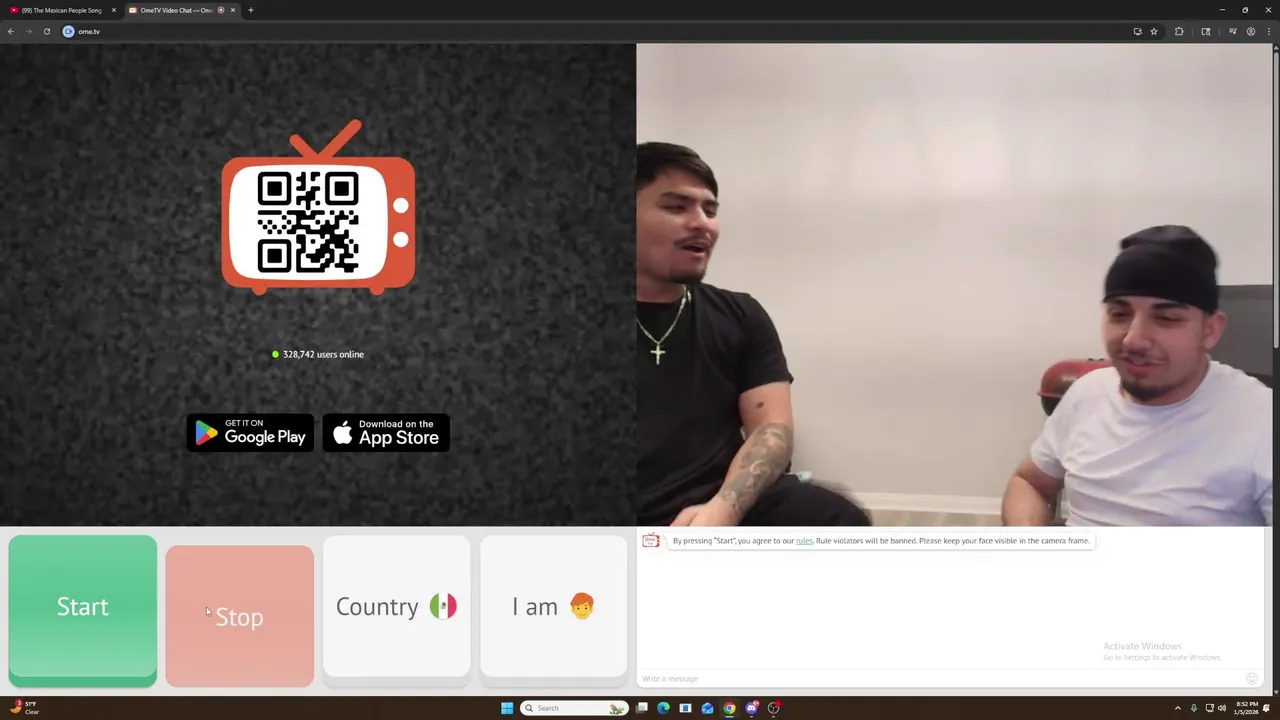Open the 'Download on the App Store' badge
The height and width of the screenshot is (720, 1280).
click(386, 433)
